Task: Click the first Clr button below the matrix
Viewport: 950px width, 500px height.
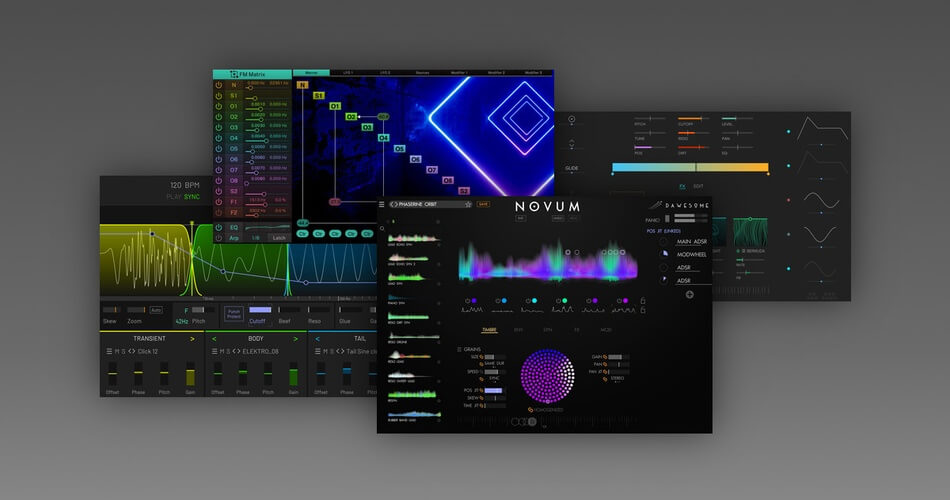Action: [302, 234]
